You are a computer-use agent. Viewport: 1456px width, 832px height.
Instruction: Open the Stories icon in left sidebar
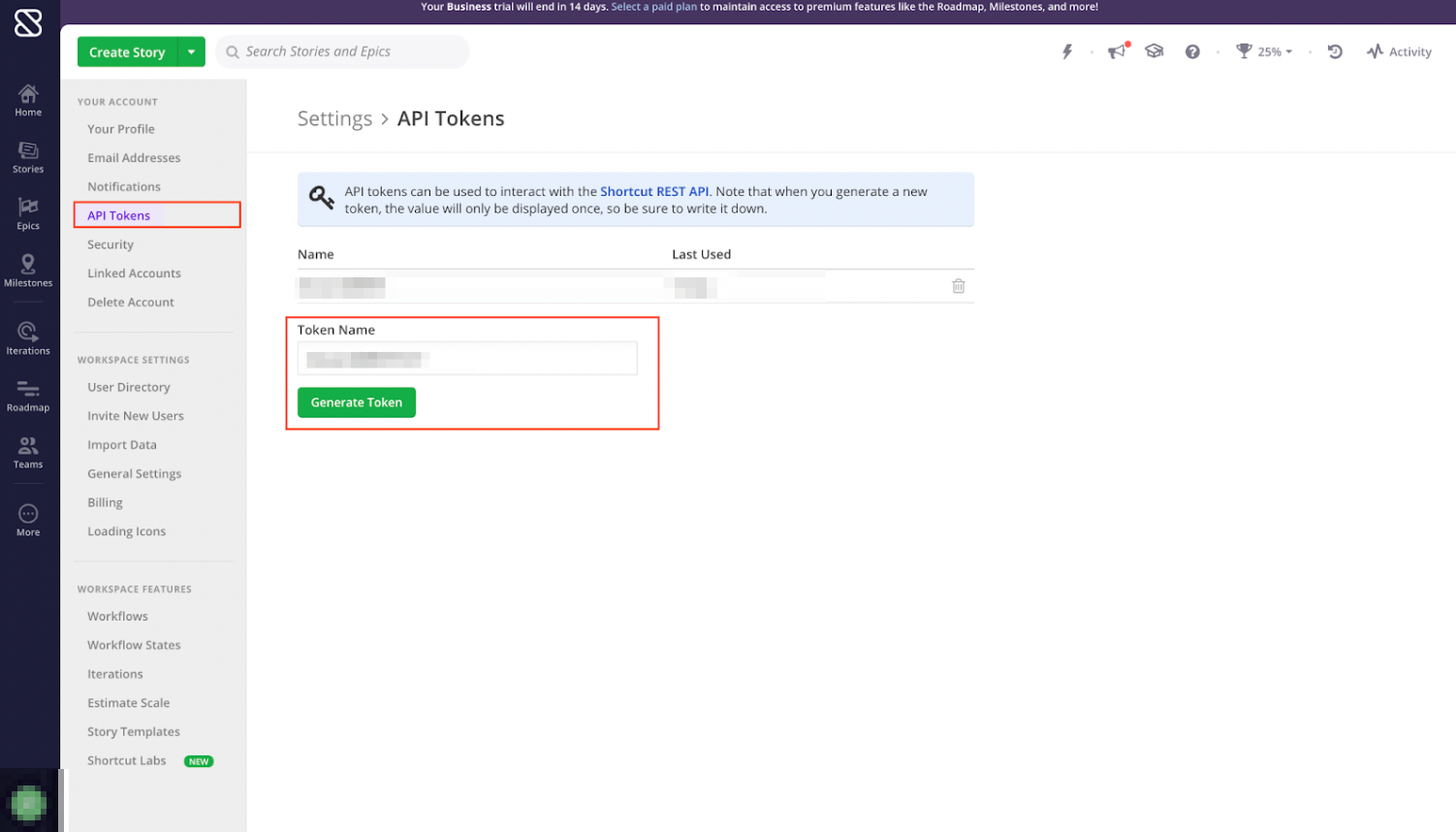[28, 157]
